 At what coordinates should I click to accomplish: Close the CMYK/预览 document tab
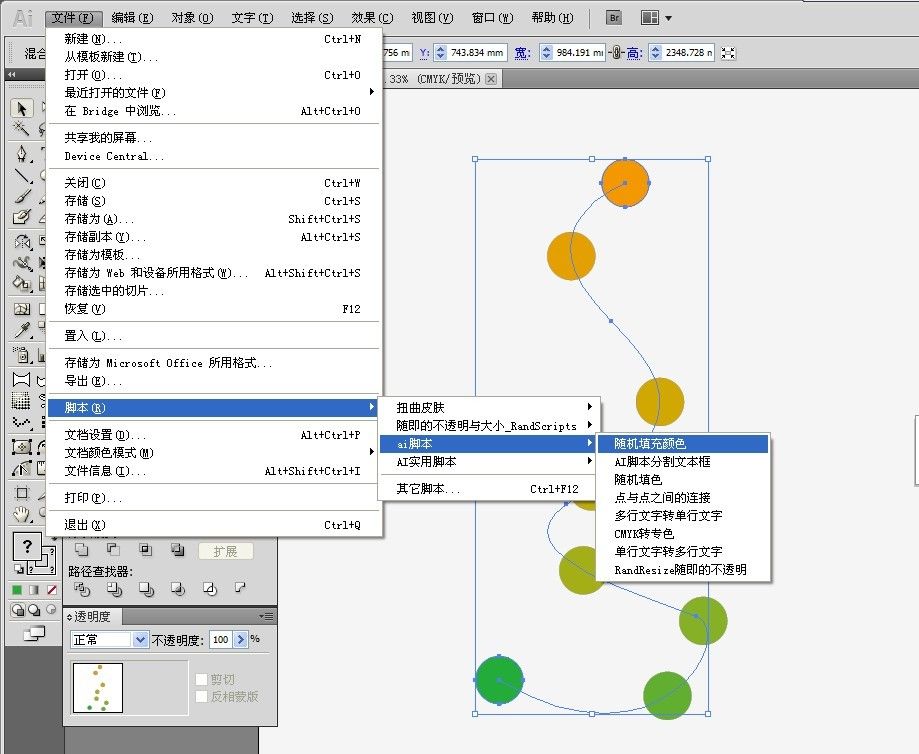(x=491, y=79)
